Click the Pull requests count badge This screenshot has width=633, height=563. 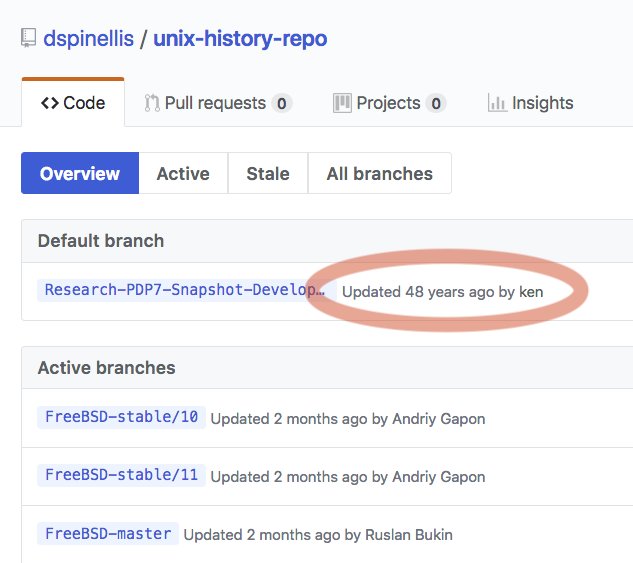click(282, 103)
